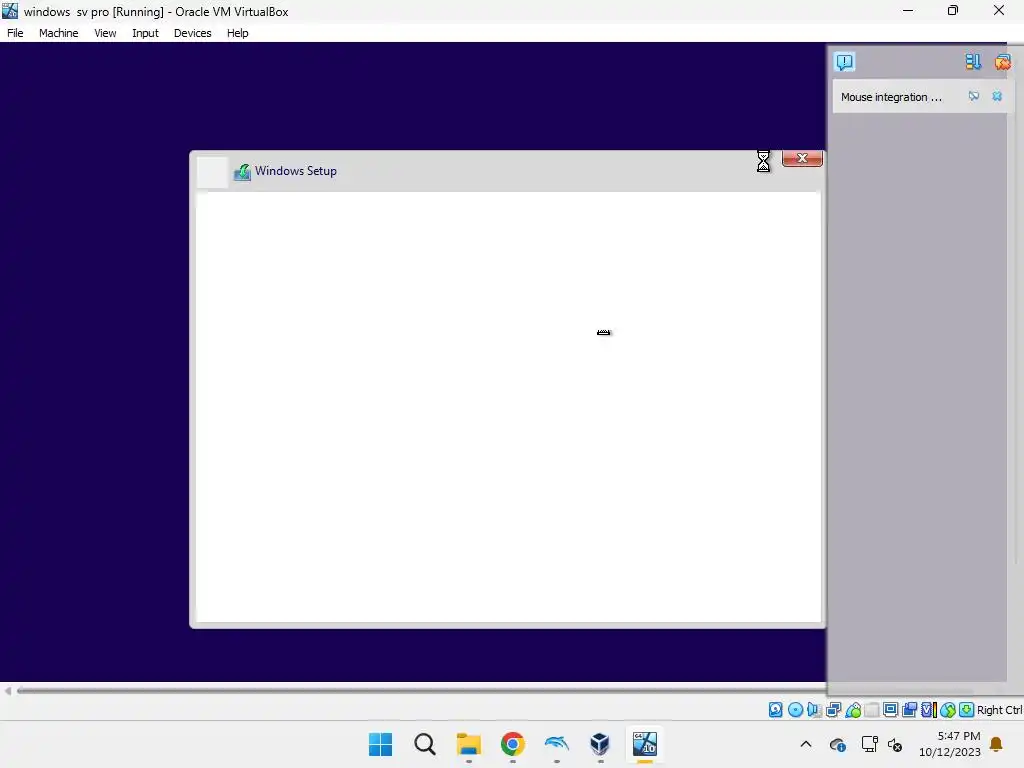Click the help icon on Mouse integration notification
This screenshot has height=768, width=1024.
pos(974,96)
